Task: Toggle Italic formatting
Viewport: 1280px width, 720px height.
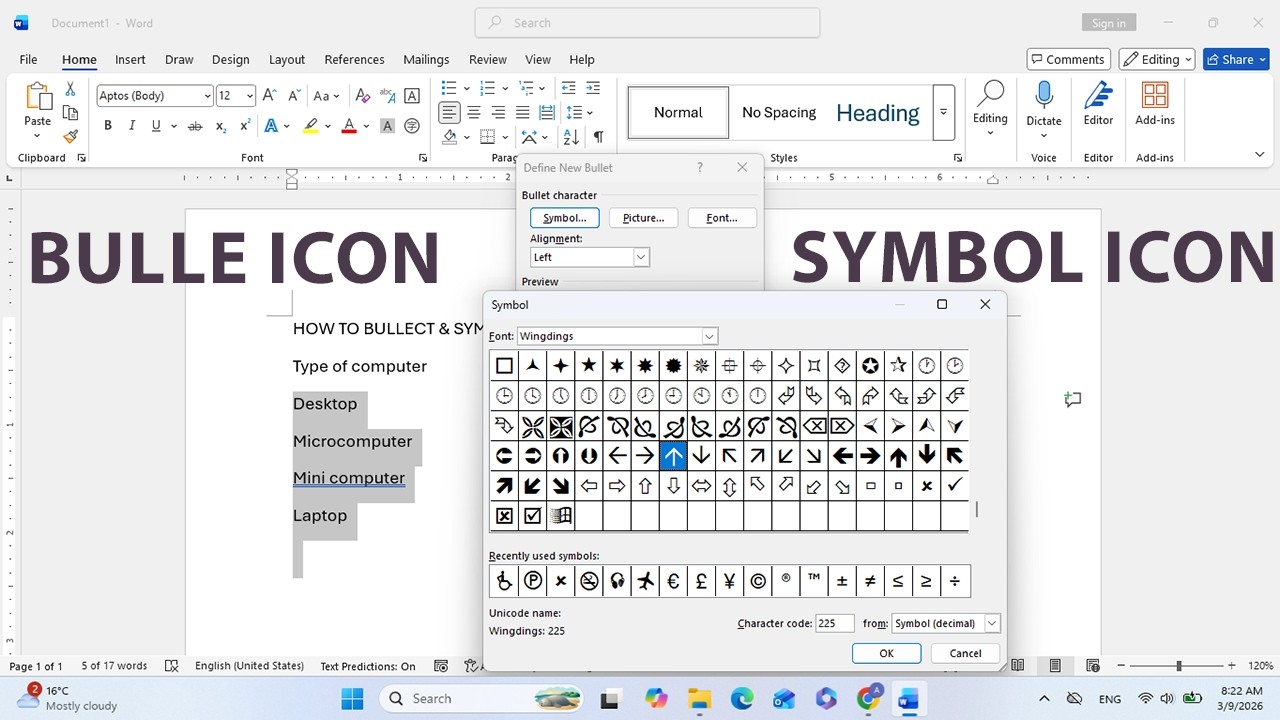Action: pyautogui.click(x=132, y=126)
